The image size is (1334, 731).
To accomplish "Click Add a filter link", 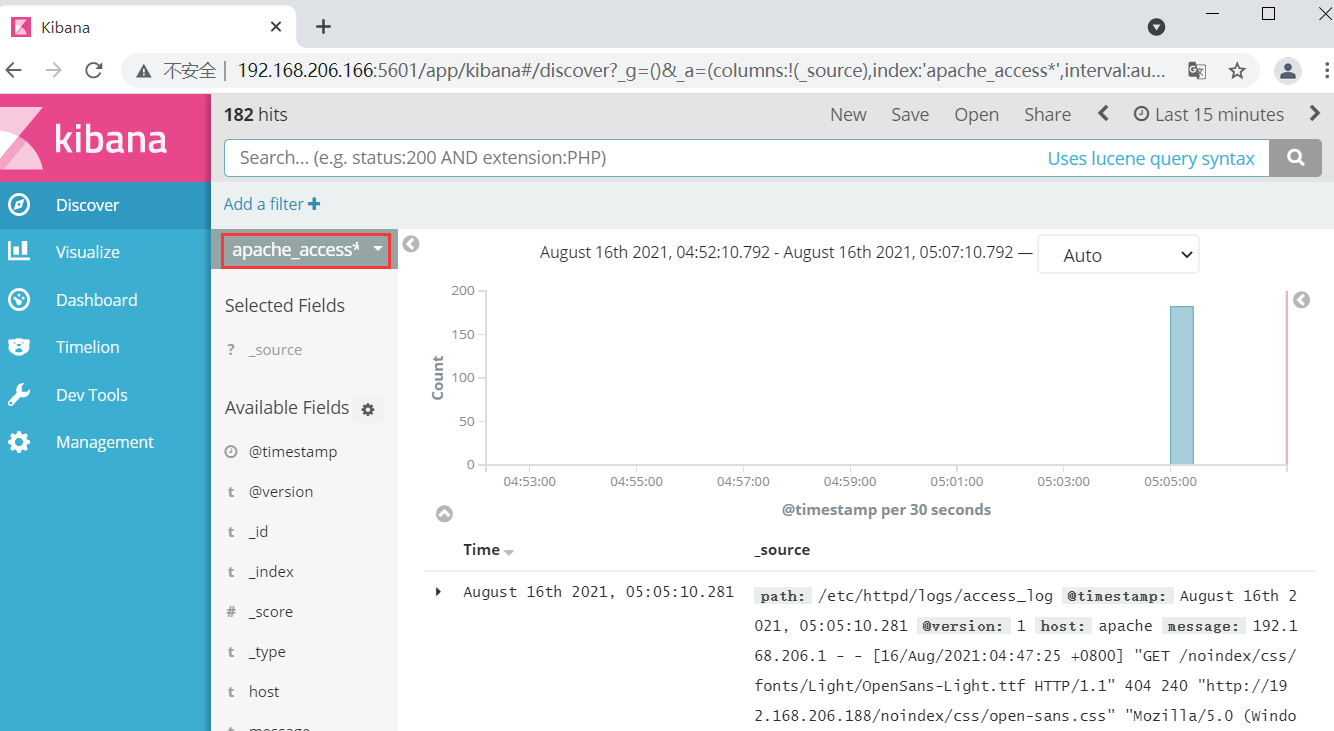I will [x=272, y=204].
